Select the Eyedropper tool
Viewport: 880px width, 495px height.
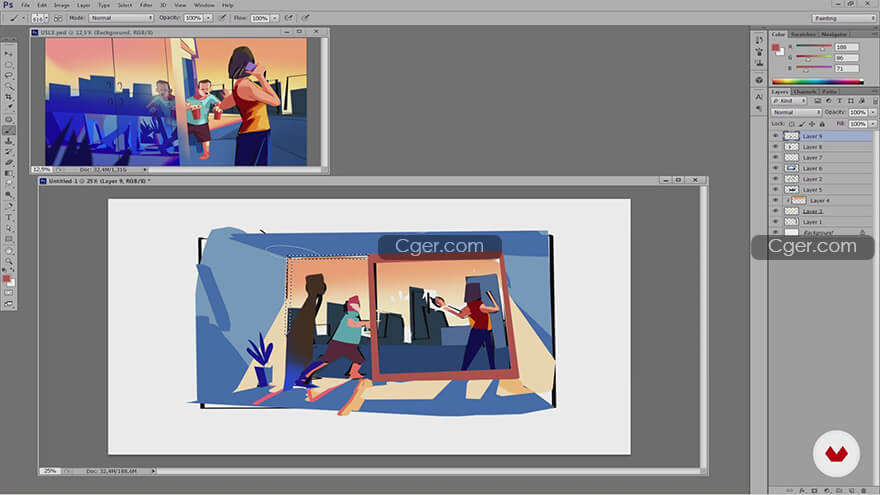point(8,107)
